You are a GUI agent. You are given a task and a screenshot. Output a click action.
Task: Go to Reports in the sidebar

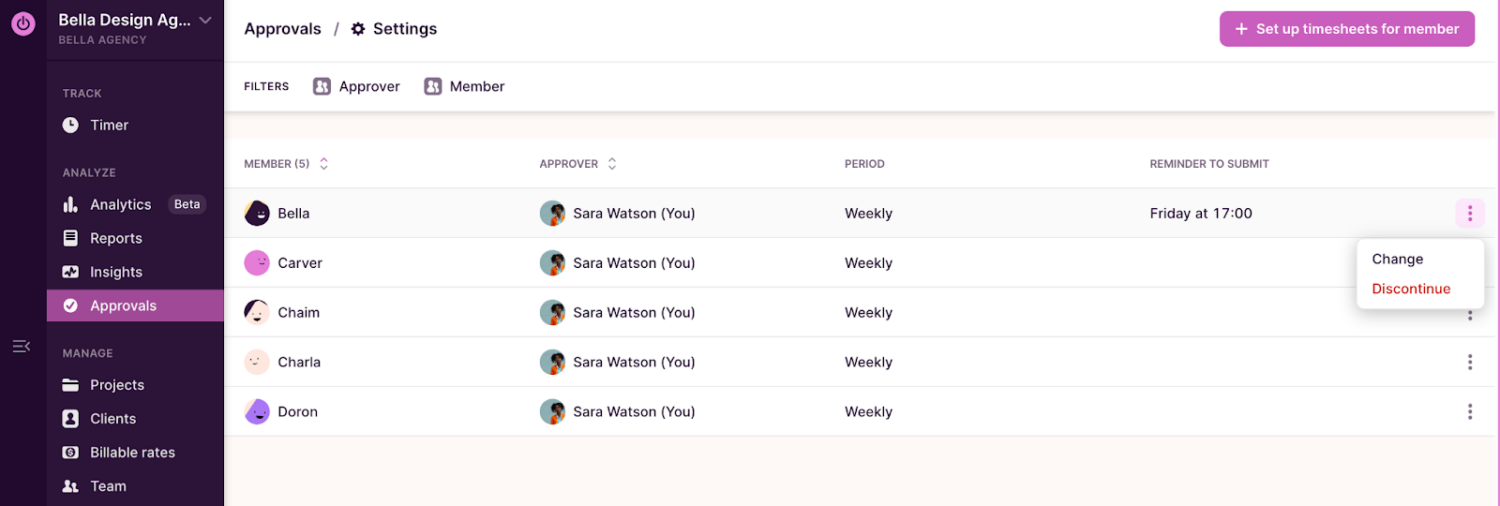(116, 238)
